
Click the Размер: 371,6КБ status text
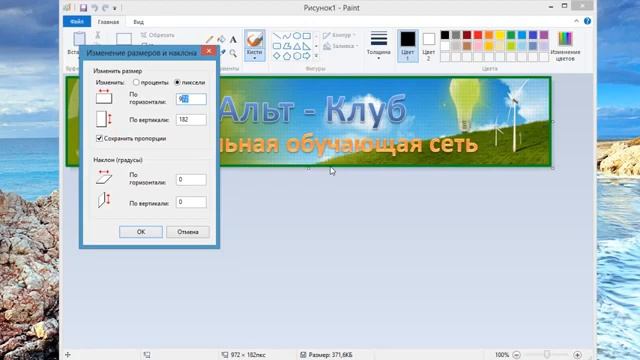coord(330,355)
